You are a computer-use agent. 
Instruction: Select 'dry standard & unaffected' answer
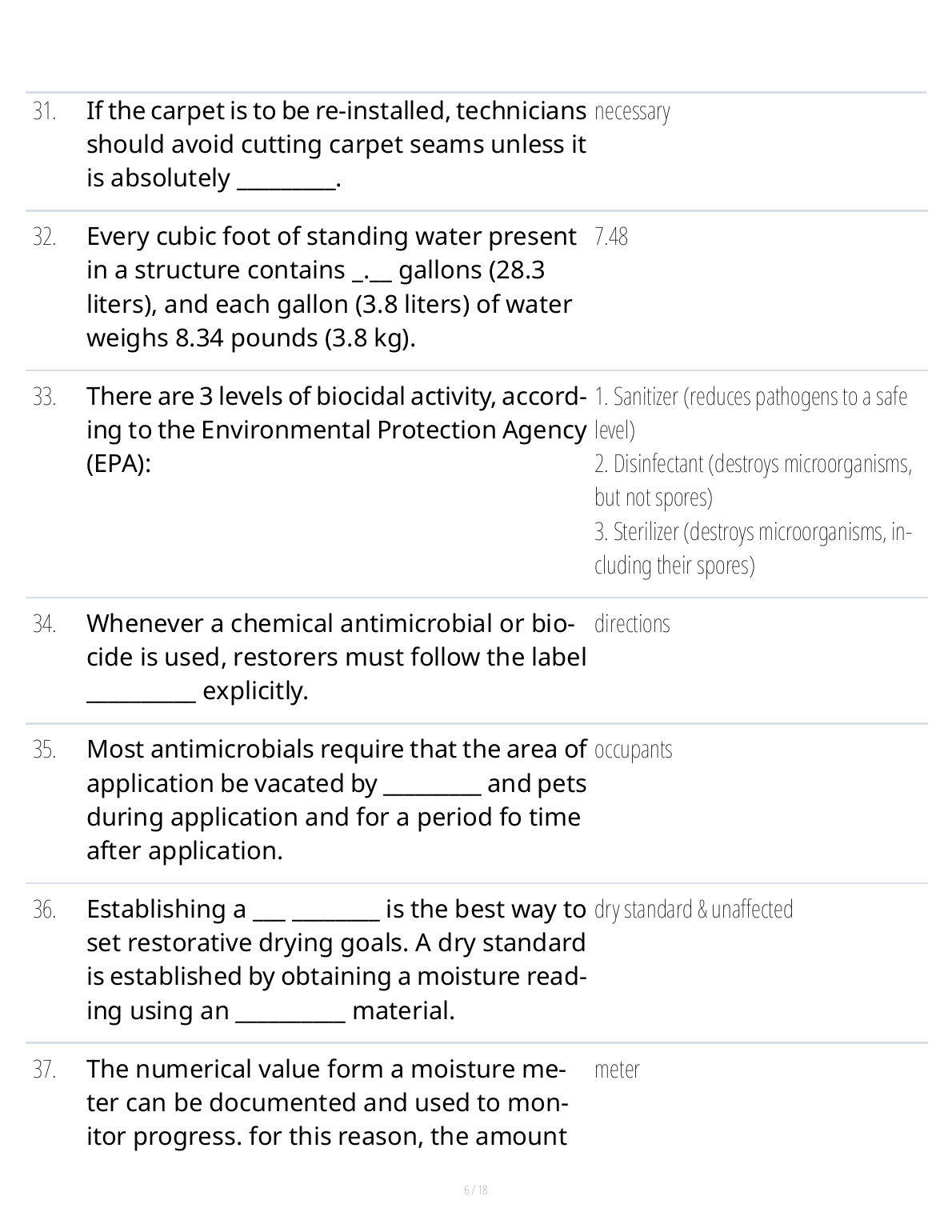click(694, 910)
